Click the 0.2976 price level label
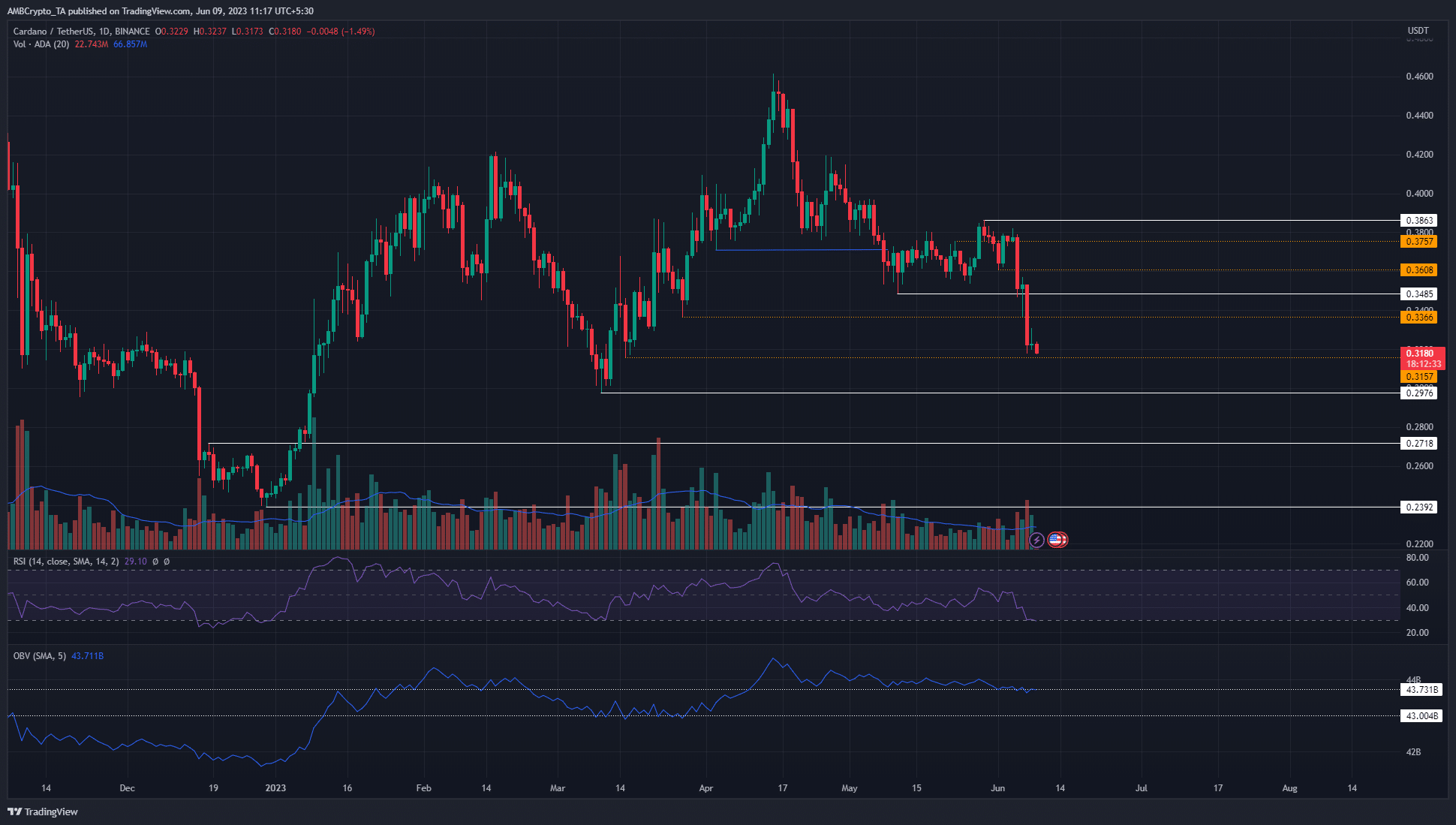Viewport: 1456px width, 825px height. (x=1419, y=393)
